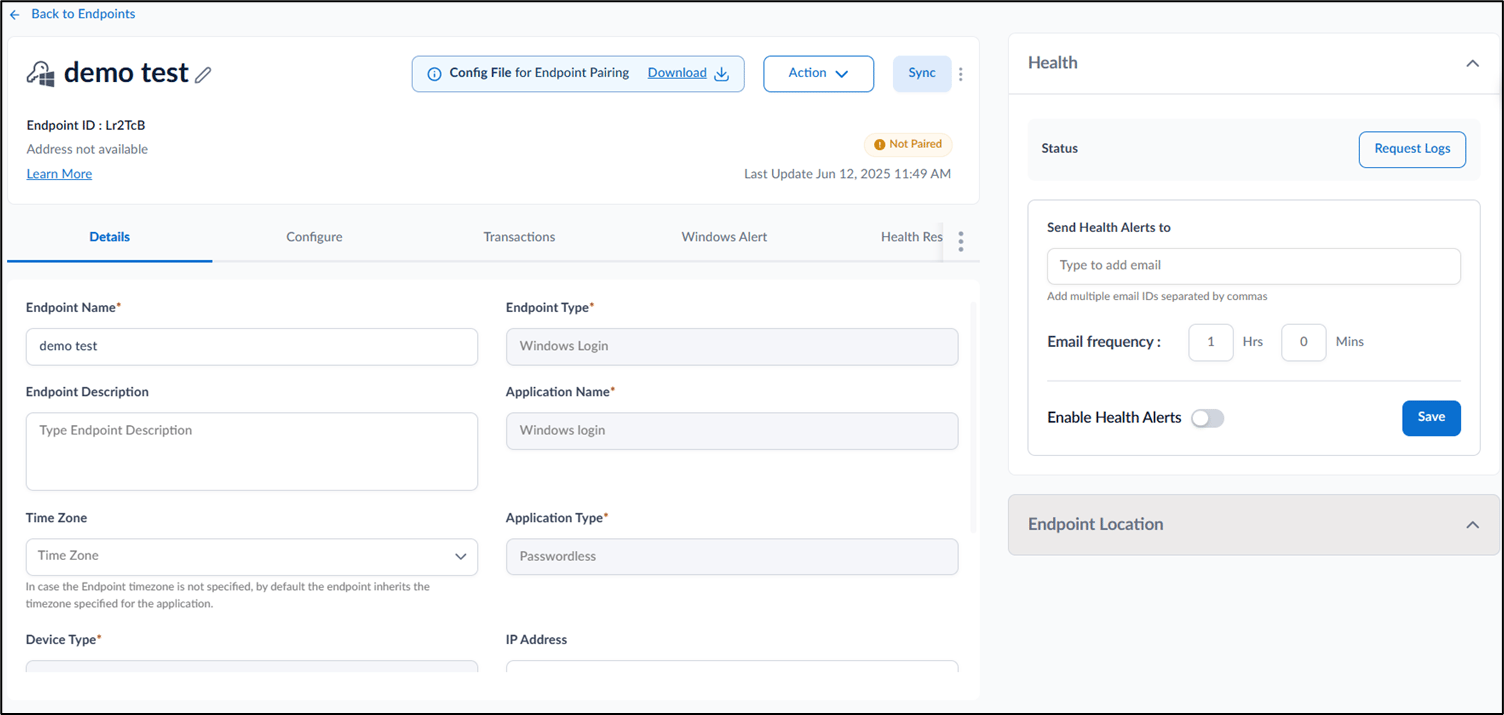
Task: Click the Endpoint Name input field
Action: pyautogui.click(x=252, y=346)
